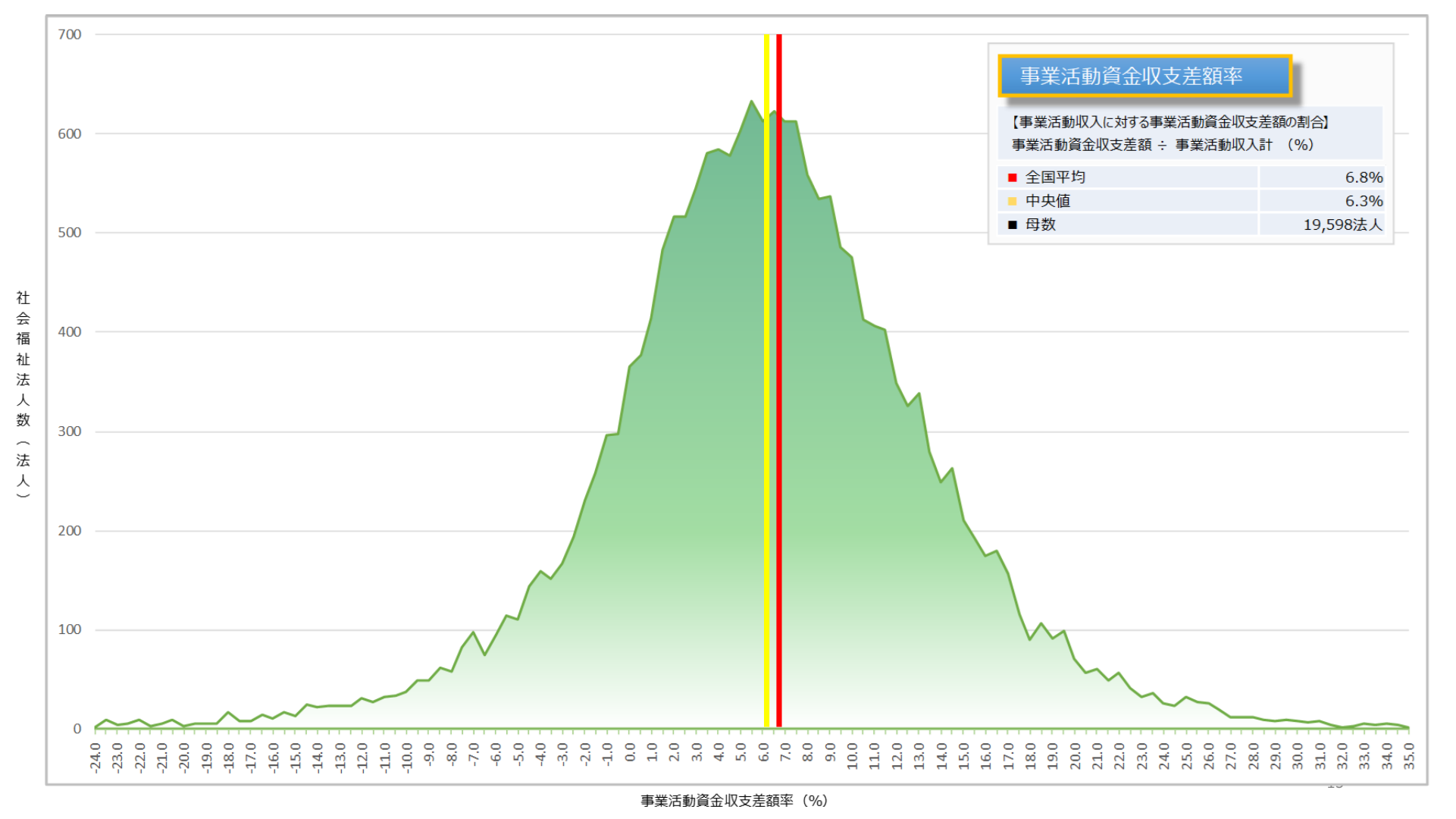Click the blue 事業活動資金収支差額率 title box

coord(1144,76)
